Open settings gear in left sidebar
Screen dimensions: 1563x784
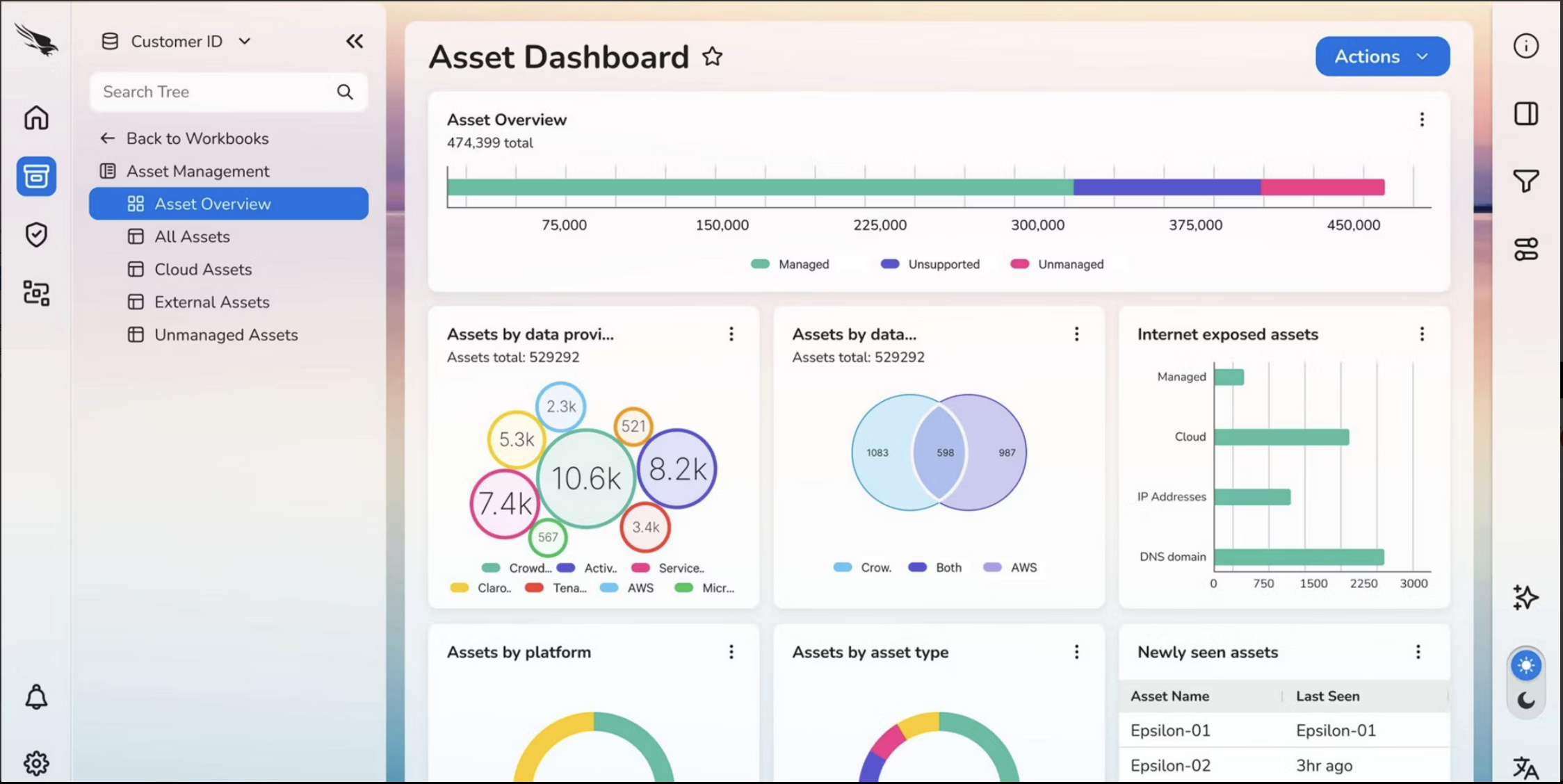36,763
